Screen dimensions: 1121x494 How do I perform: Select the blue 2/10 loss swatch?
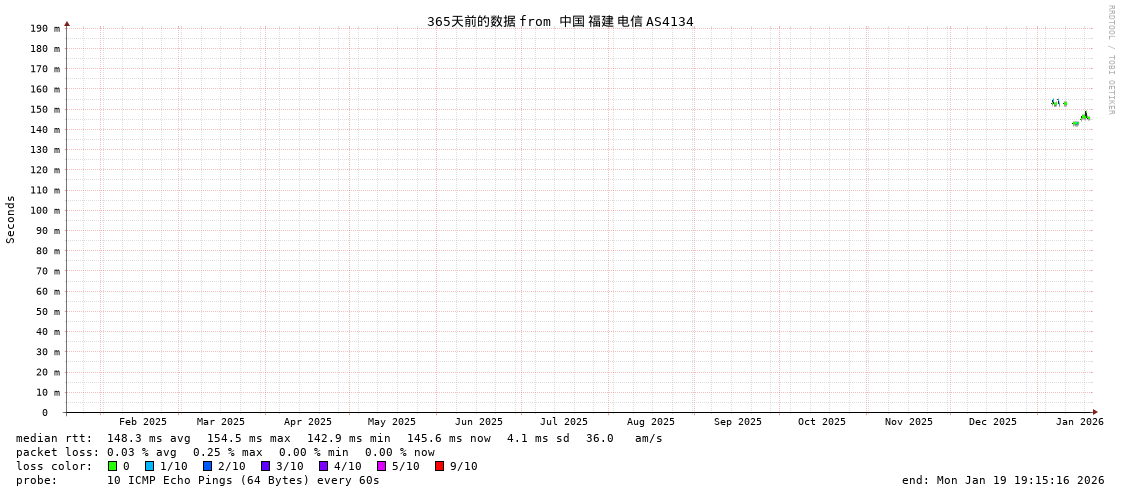(x=207, y=466)
